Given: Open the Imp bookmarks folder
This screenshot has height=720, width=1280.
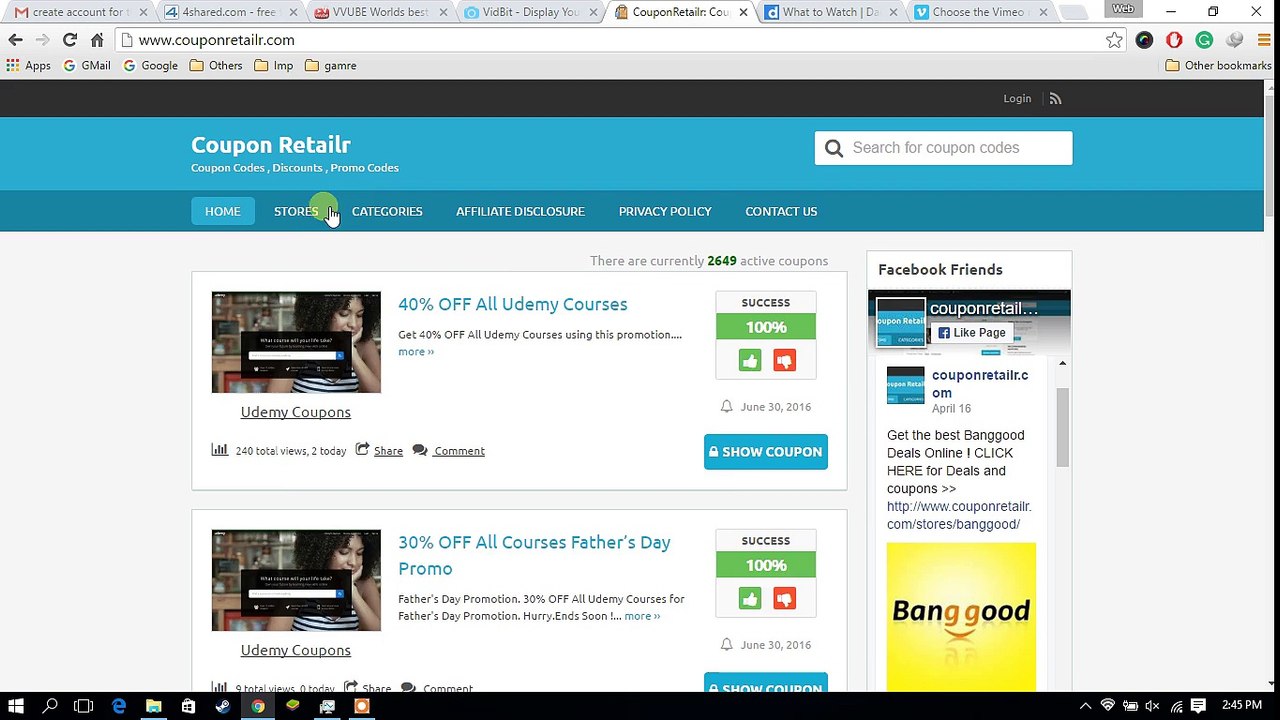Looking at the screenshot, I should click(274, 65).
